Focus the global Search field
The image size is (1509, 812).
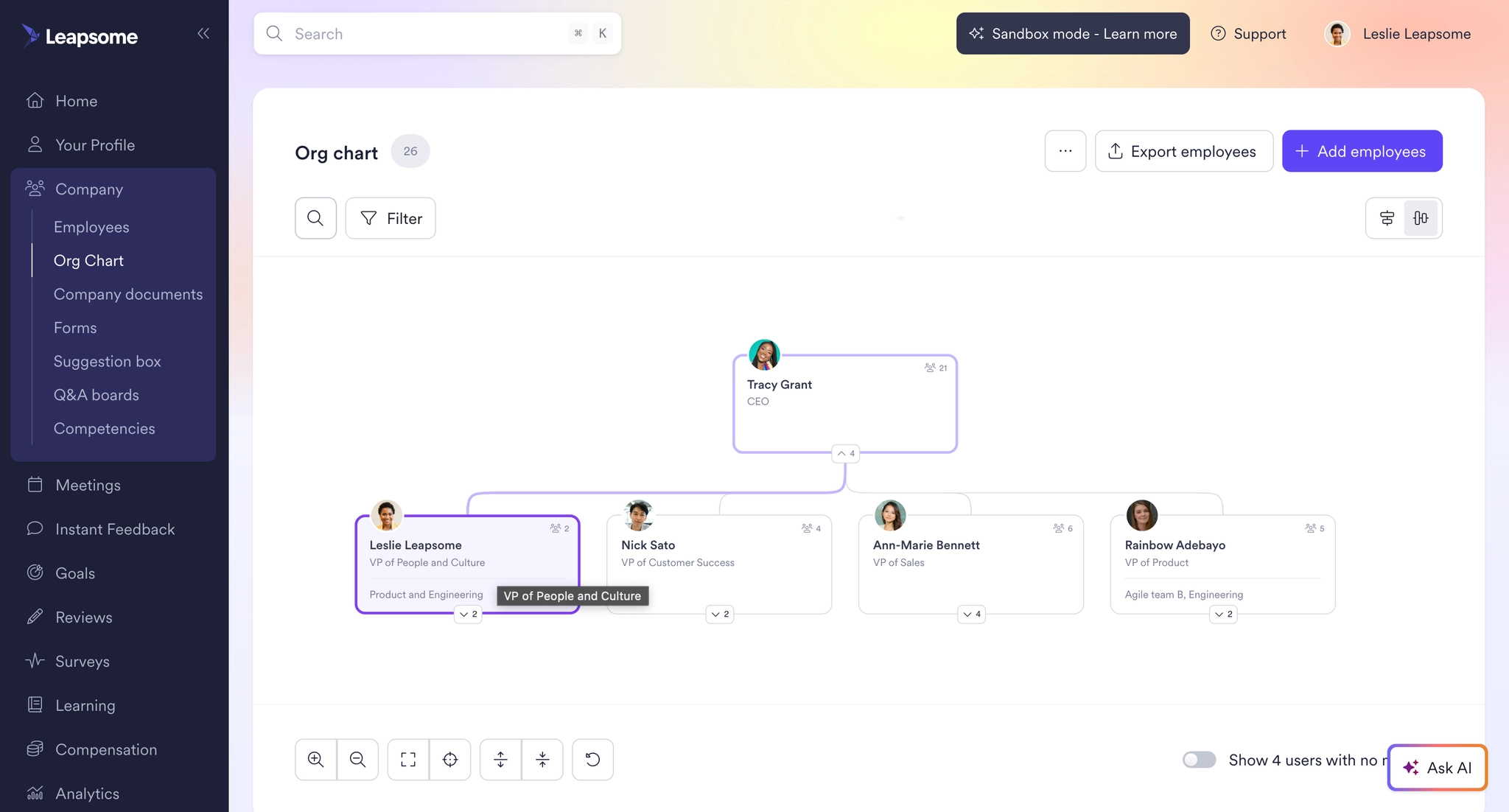pos(437,33)
